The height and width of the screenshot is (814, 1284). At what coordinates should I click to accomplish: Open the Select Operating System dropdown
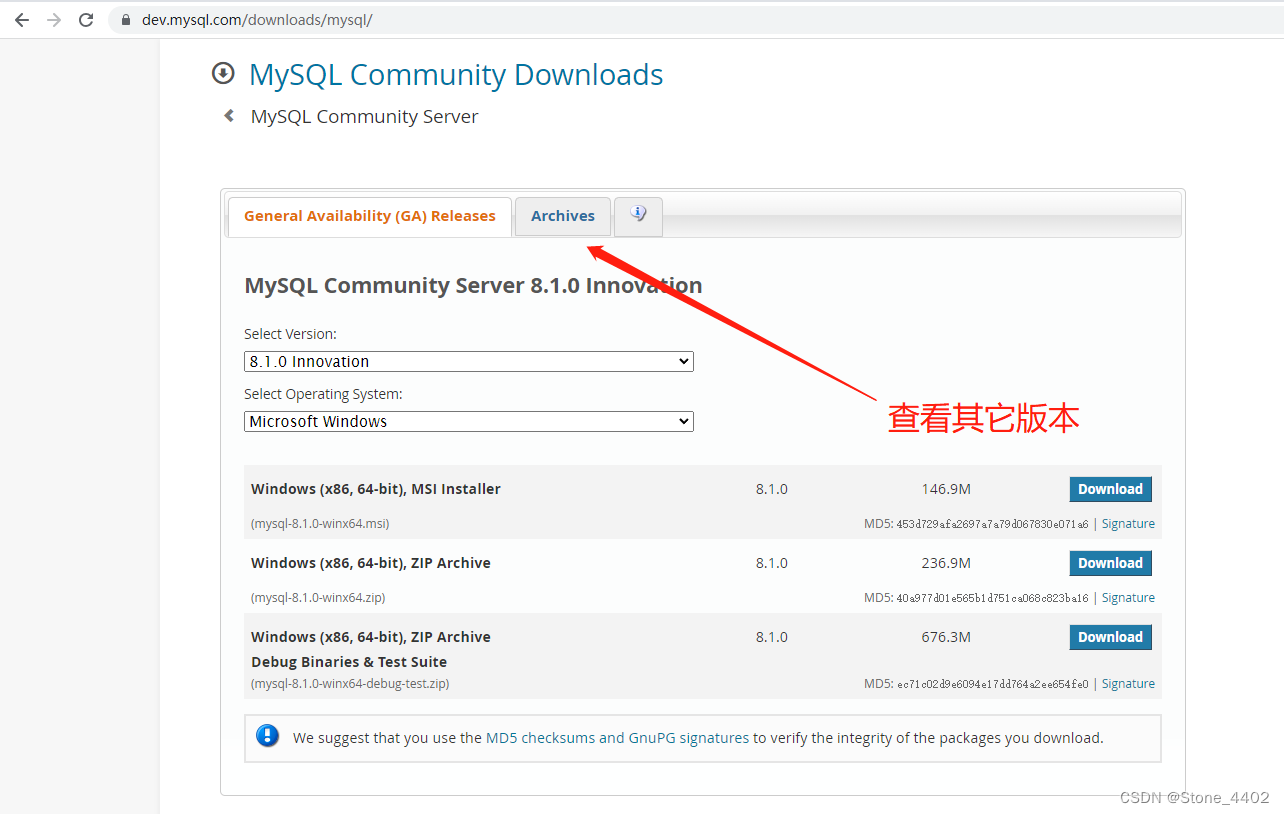point(469,421)
